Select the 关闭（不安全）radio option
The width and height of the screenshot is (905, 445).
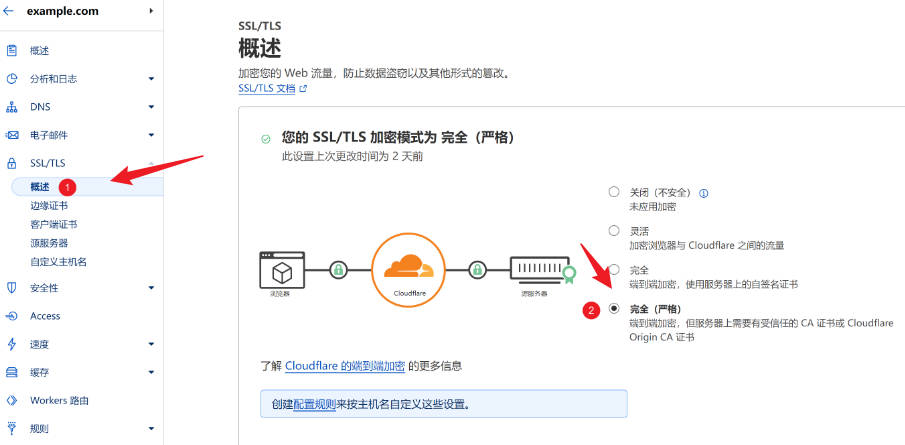click(614, 192)
